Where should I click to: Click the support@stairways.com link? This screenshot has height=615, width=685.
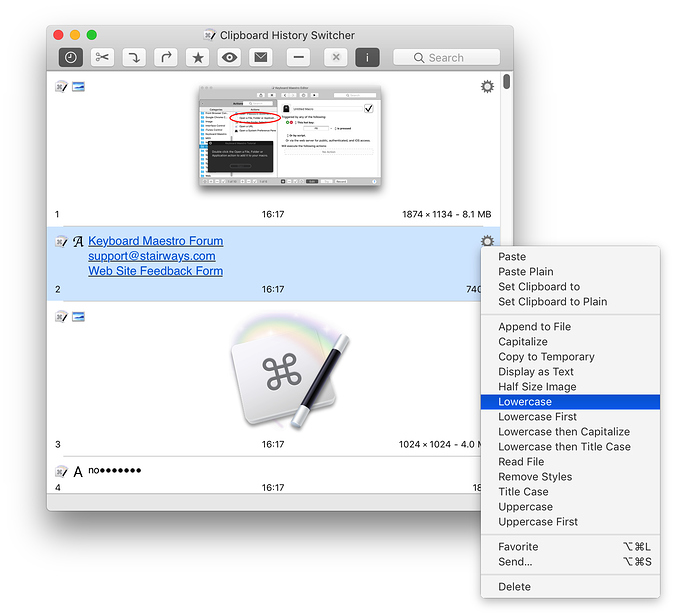tap(152, 256)
